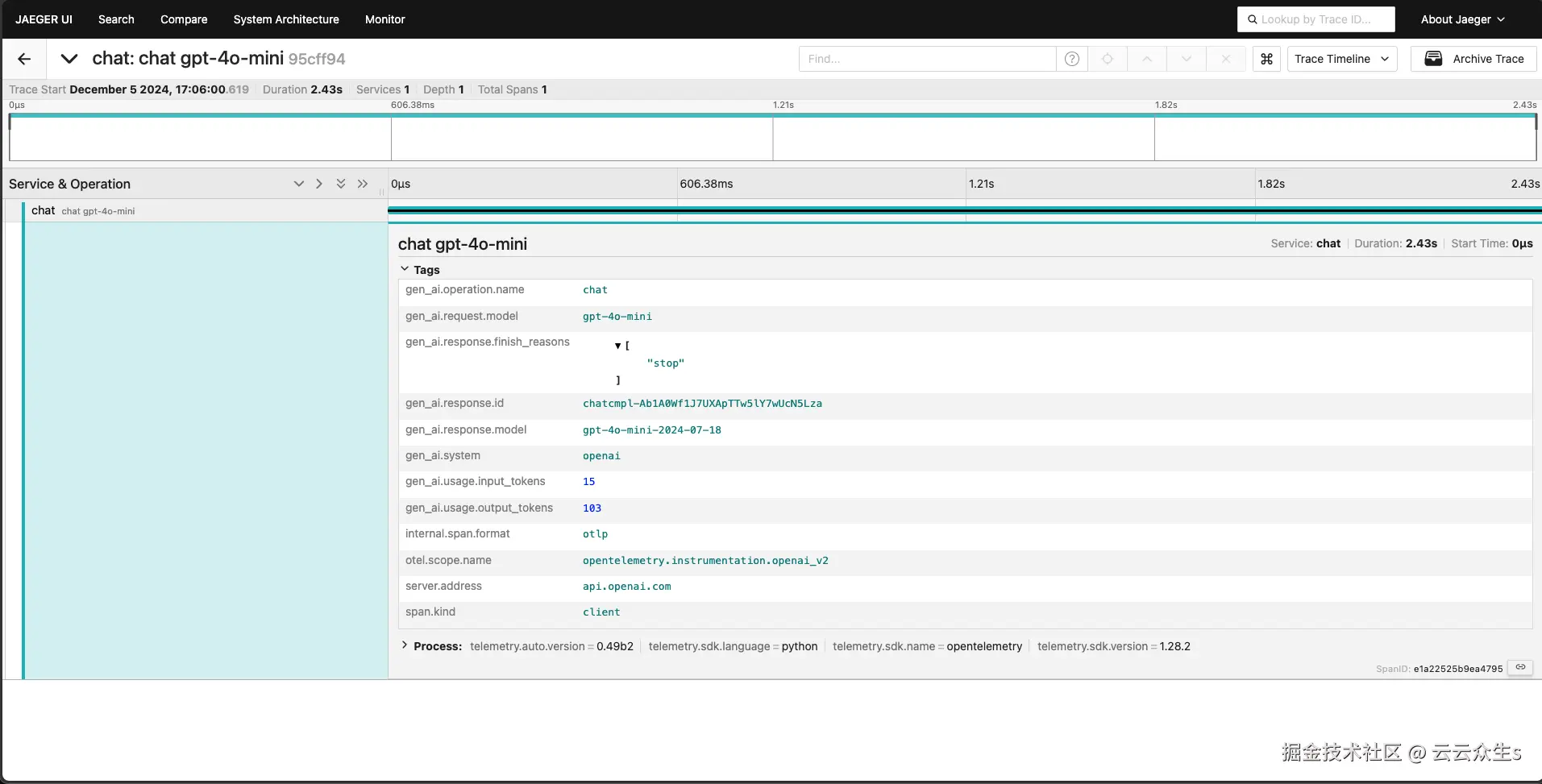The height and width of the screenshot is (784, 1542).
Task: Click the trace minimap overview
Action: point(772,137)
